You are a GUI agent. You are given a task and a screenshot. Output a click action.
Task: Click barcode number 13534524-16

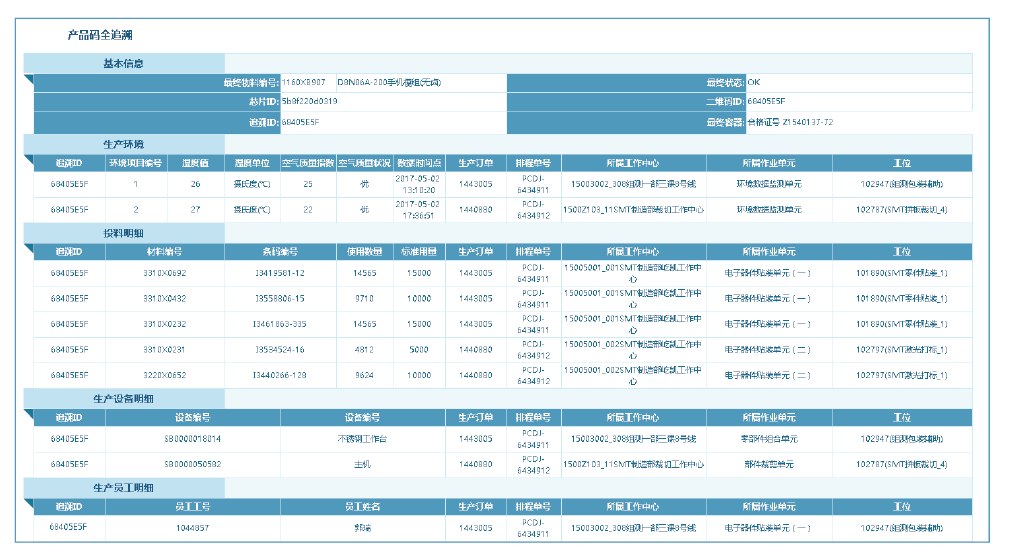(280, 349)
